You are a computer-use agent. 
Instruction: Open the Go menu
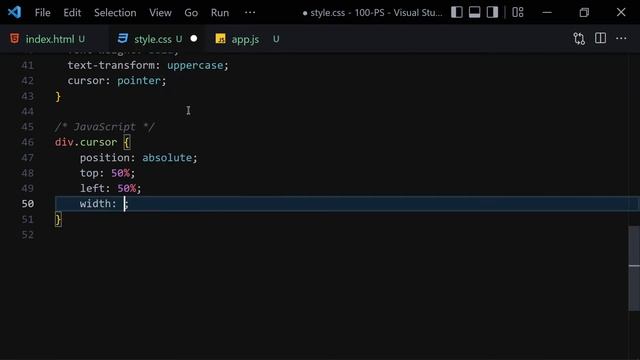(x=191, y=13)
